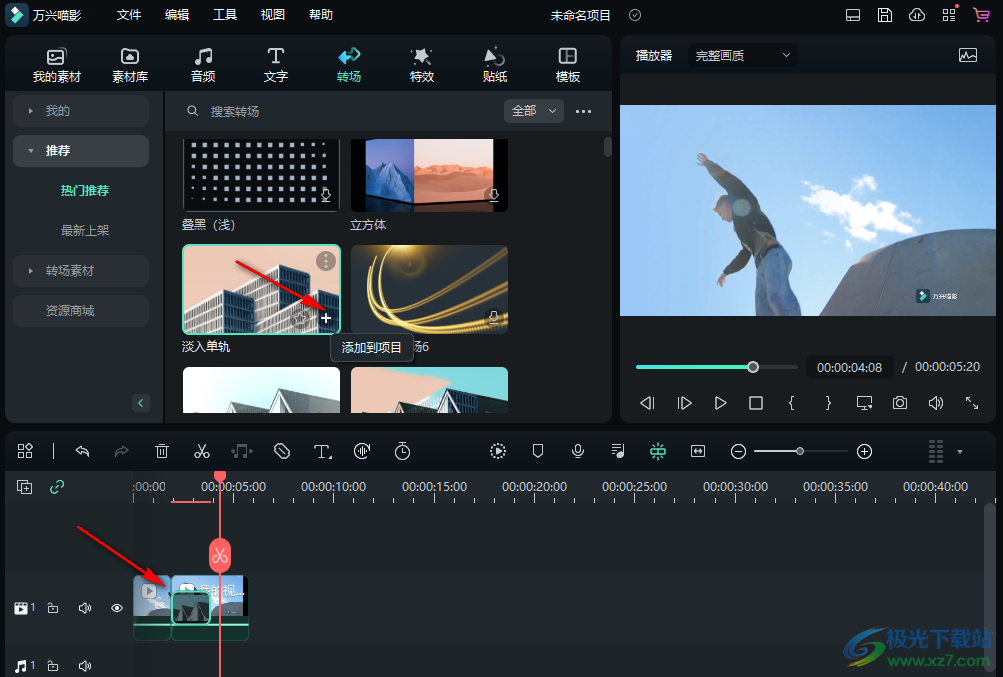Switch to the 特效 tab
The width and height of the screenshot is (1003, 677).
[422, 65]
